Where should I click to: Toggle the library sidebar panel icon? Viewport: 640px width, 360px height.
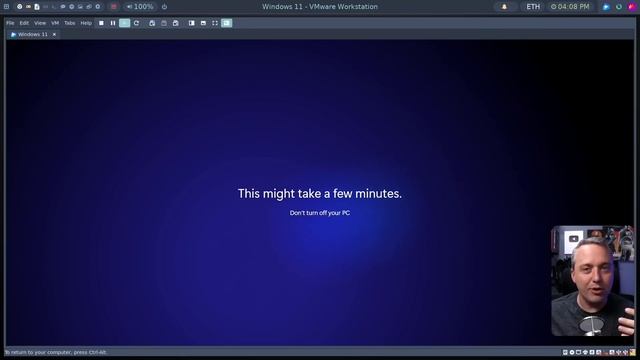[x=191, y=23]
